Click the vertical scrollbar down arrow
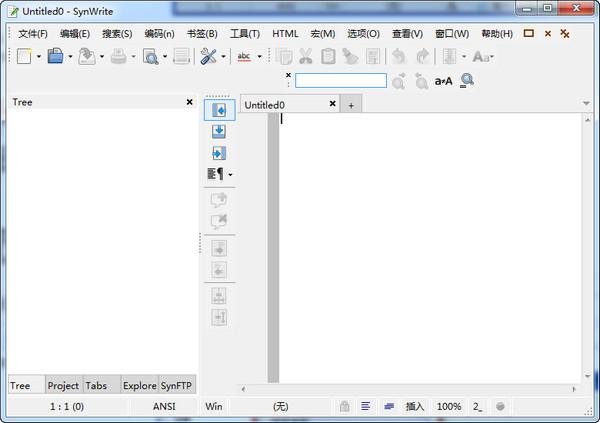This screenshot has width=600, height=423. (587, 377)
